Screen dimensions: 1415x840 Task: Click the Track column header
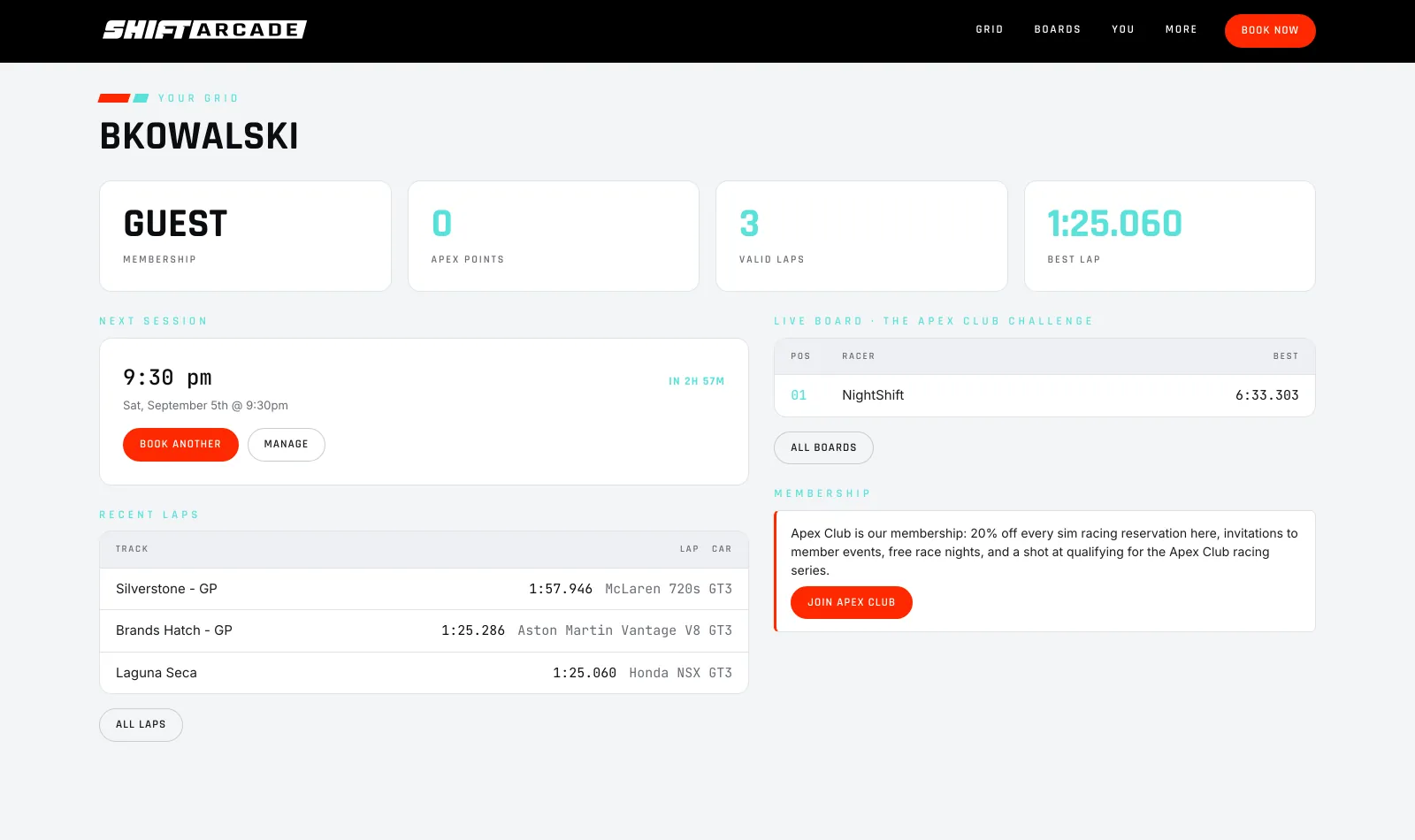pyautogui.click(x=132, y=549)
